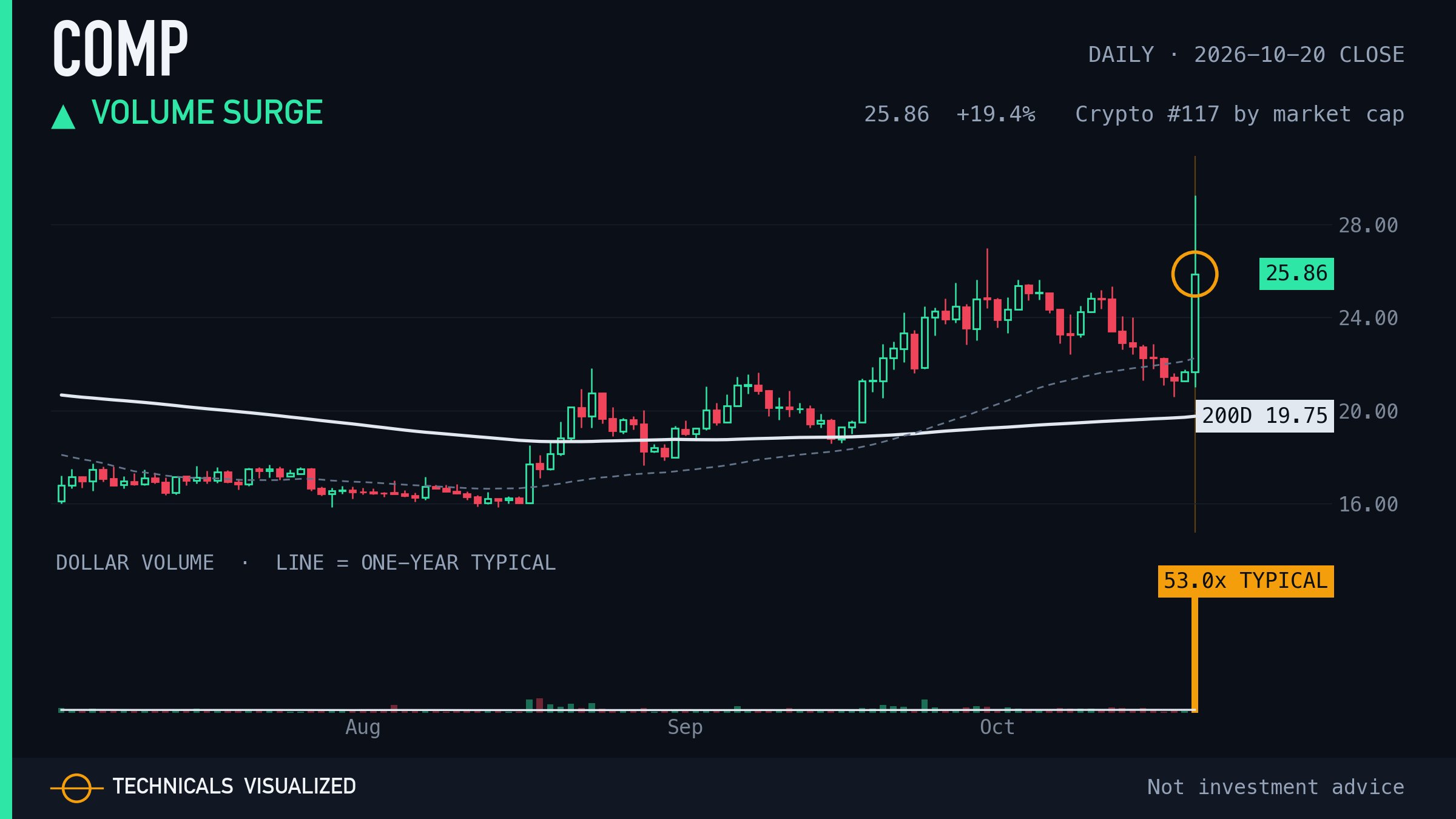Click the green up-triangle surge icon
The width and height of the screenshot is (1456, 819).
[63, 116]
